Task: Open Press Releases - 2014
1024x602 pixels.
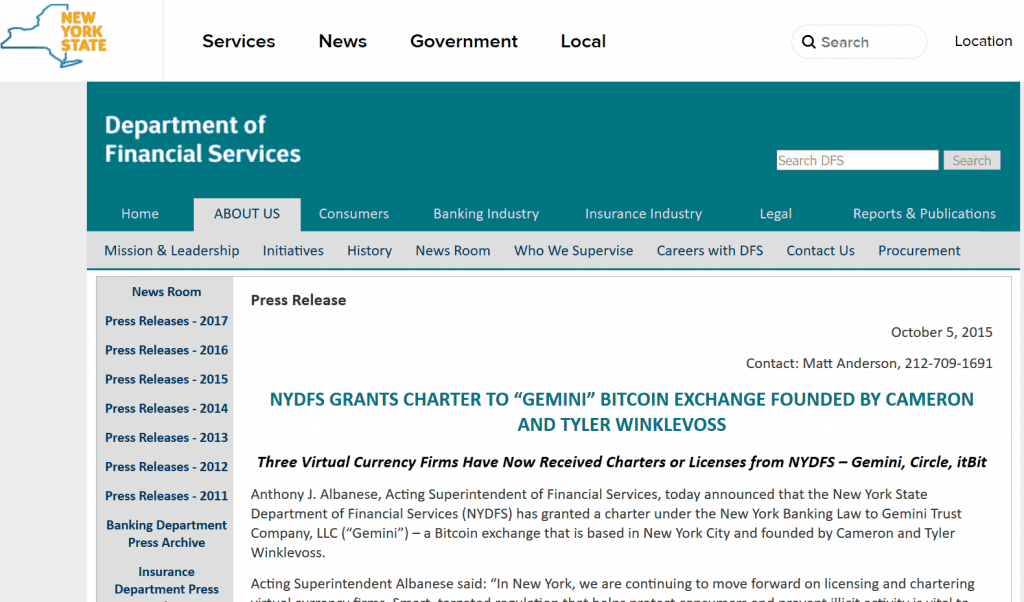Action: 167,409
